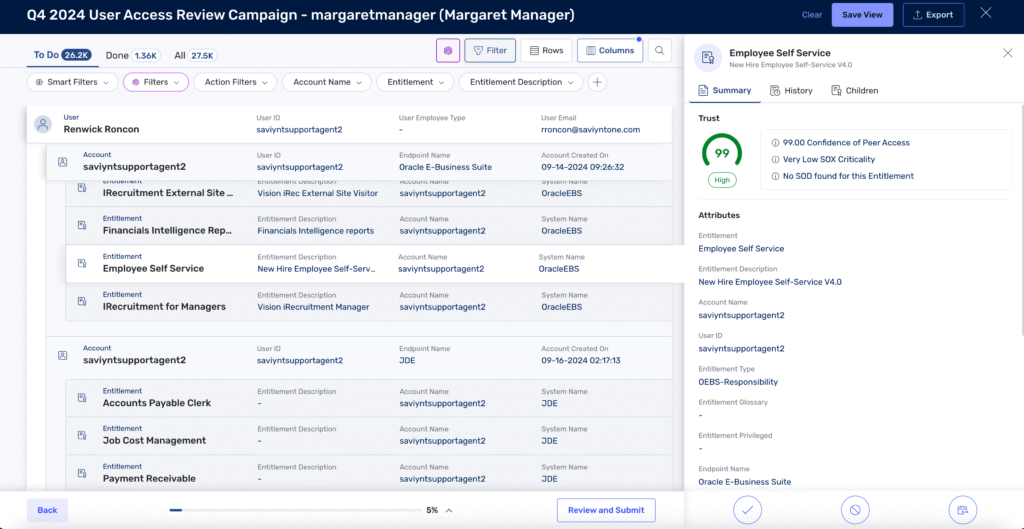
Task: Revoke entitlement with the prohibited circle icon
Action: (854, 510)
